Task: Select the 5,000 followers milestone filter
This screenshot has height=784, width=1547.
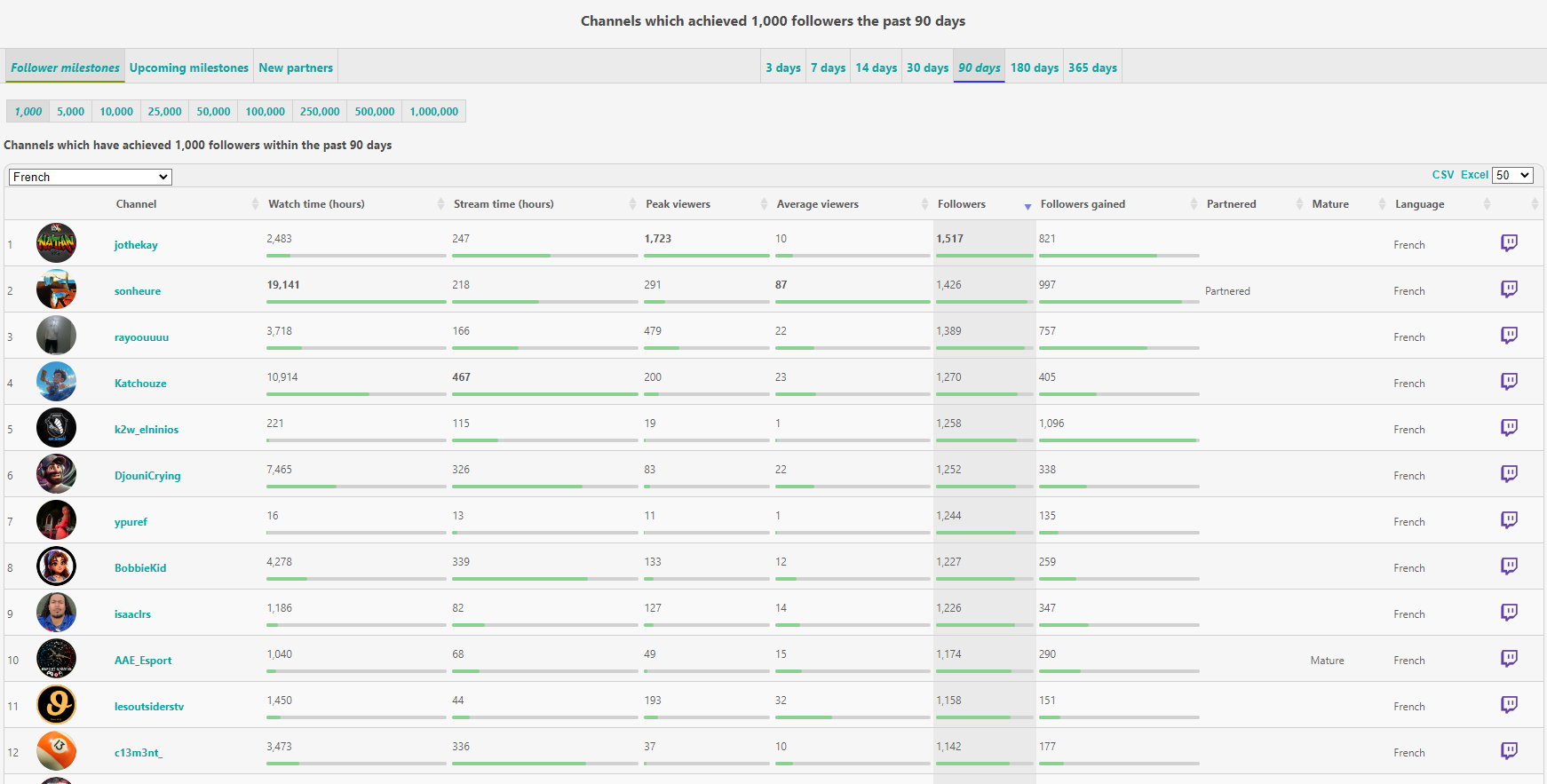Action: click(71, 111)
